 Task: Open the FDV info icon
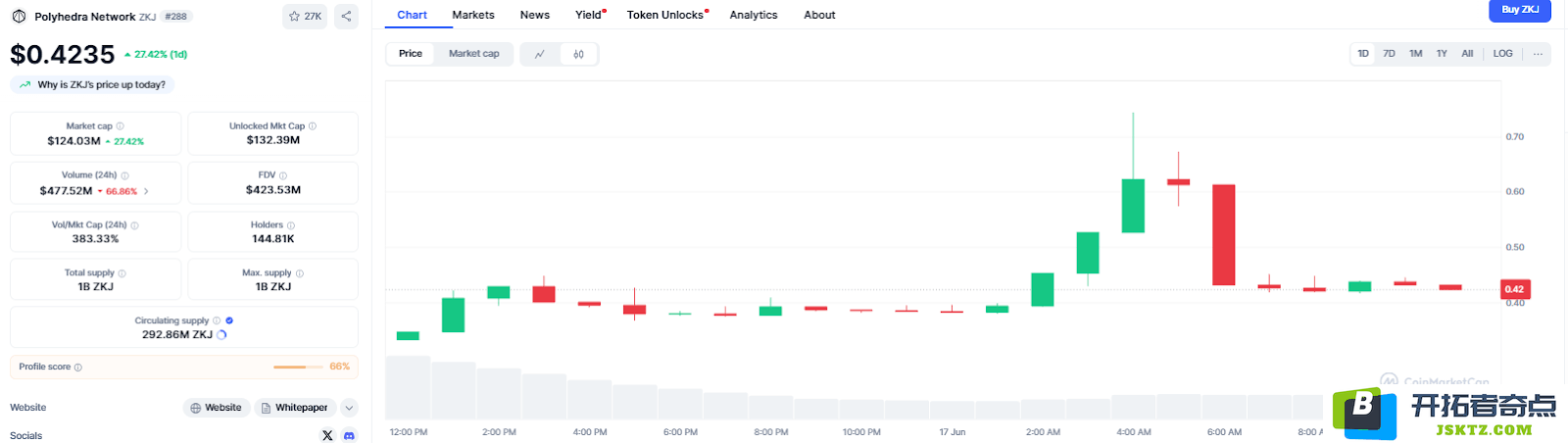[x=283, y=175]
